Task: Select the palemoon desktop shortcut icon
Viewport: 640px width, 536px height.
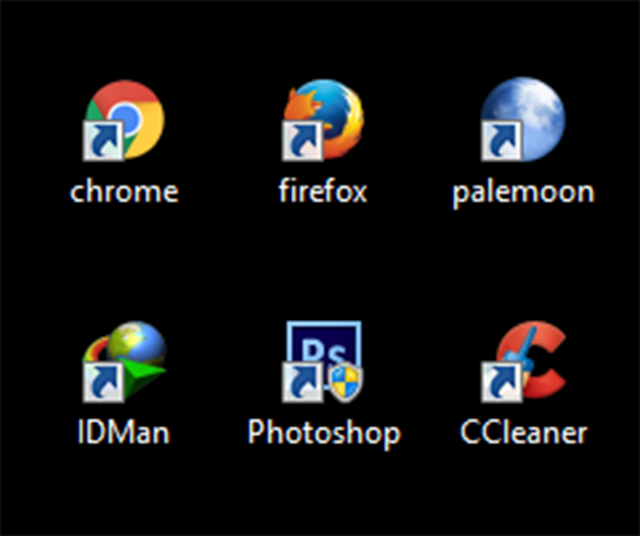Action: click(x=523, y=119)
